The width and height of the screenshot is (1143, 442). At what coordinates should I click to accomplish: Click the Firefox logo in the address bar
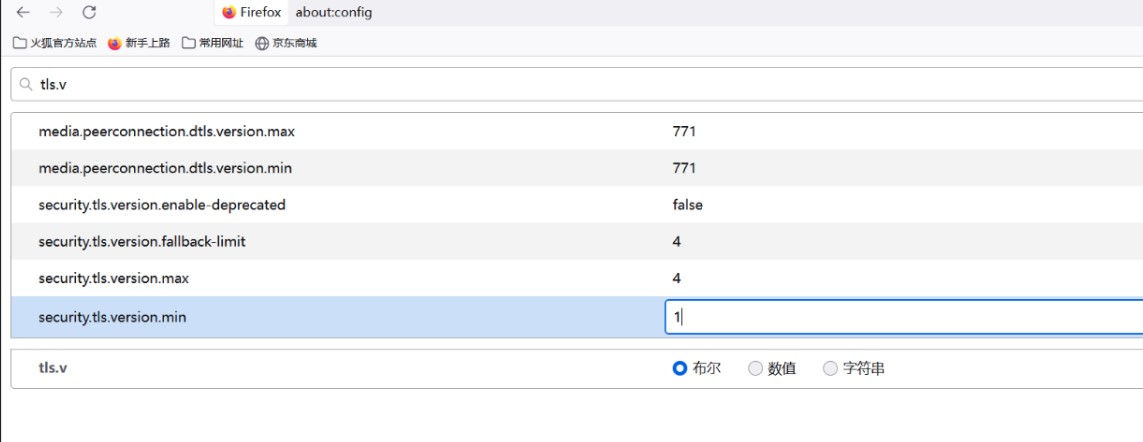[229, 13]
